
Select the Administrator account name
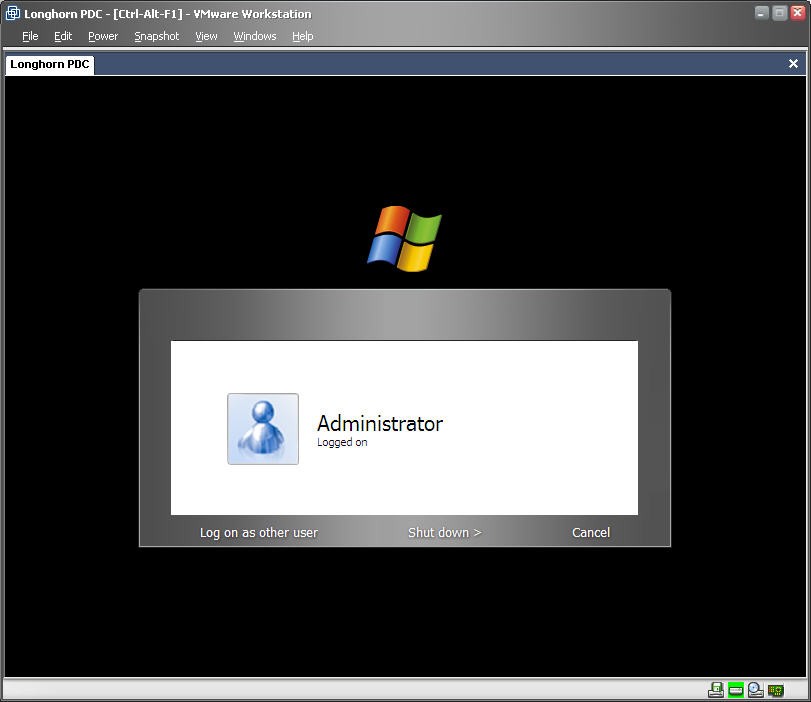tap(380, 424)
